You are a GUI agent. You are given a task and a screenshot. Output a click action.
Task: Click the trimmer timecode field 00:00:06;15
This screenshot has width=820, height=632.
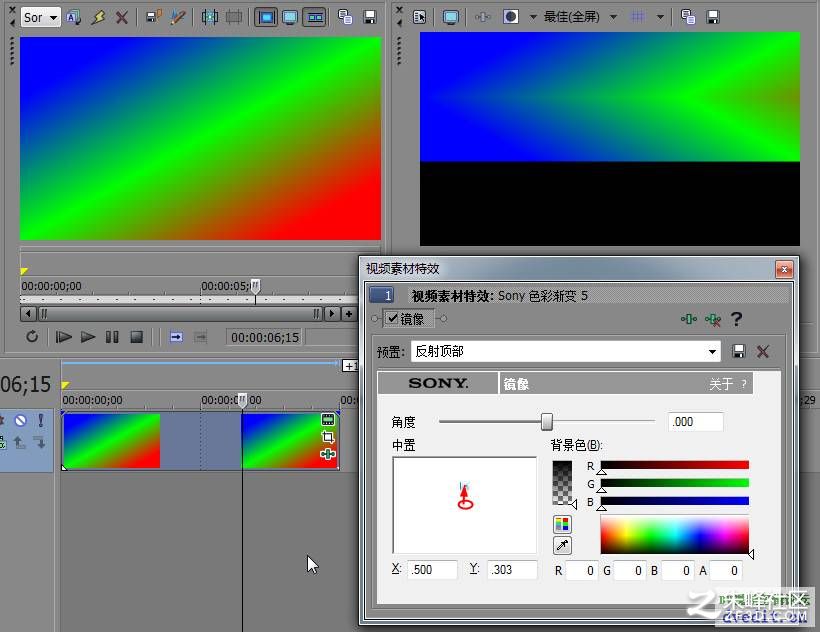(x=265, y=338)
